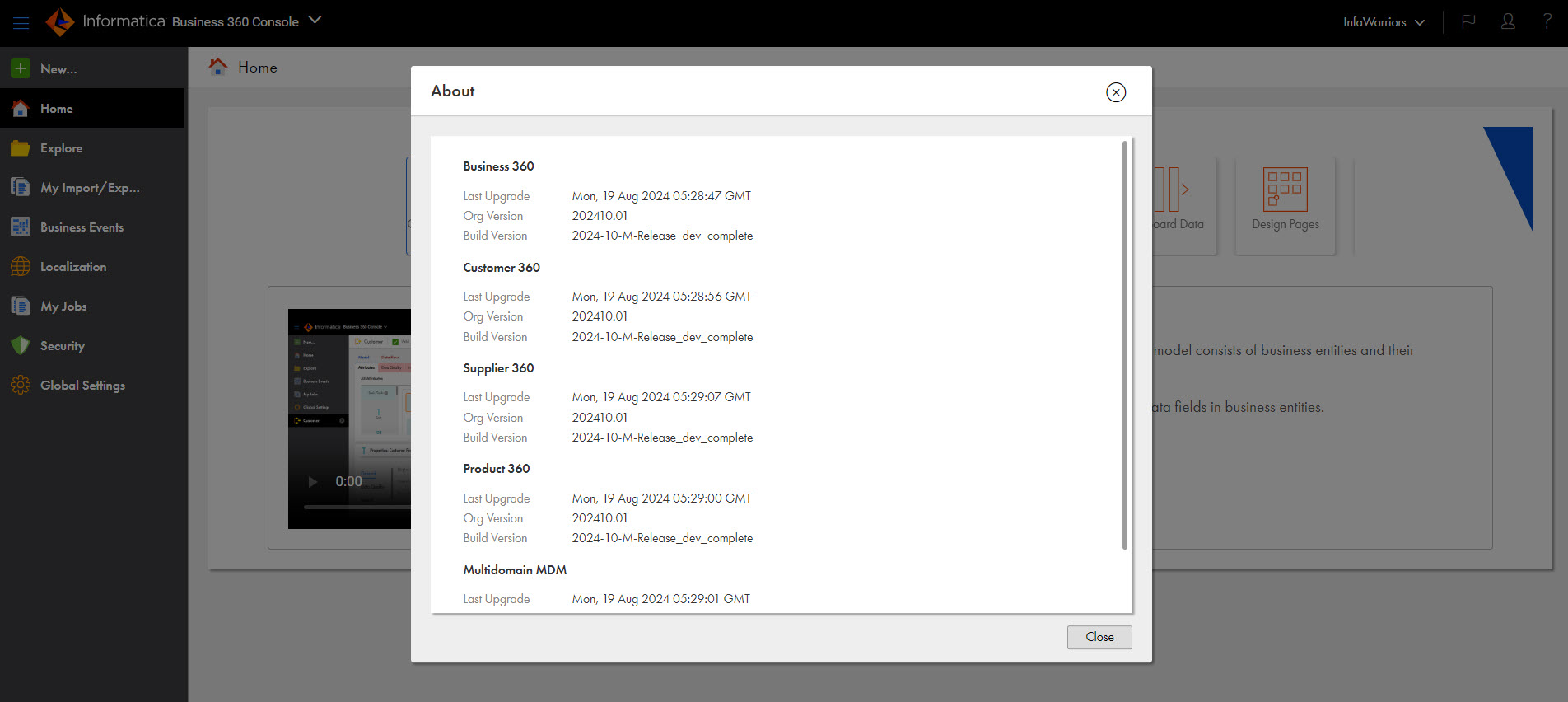Click the Onboard Data icon behind dialog

coord(1171,190)
